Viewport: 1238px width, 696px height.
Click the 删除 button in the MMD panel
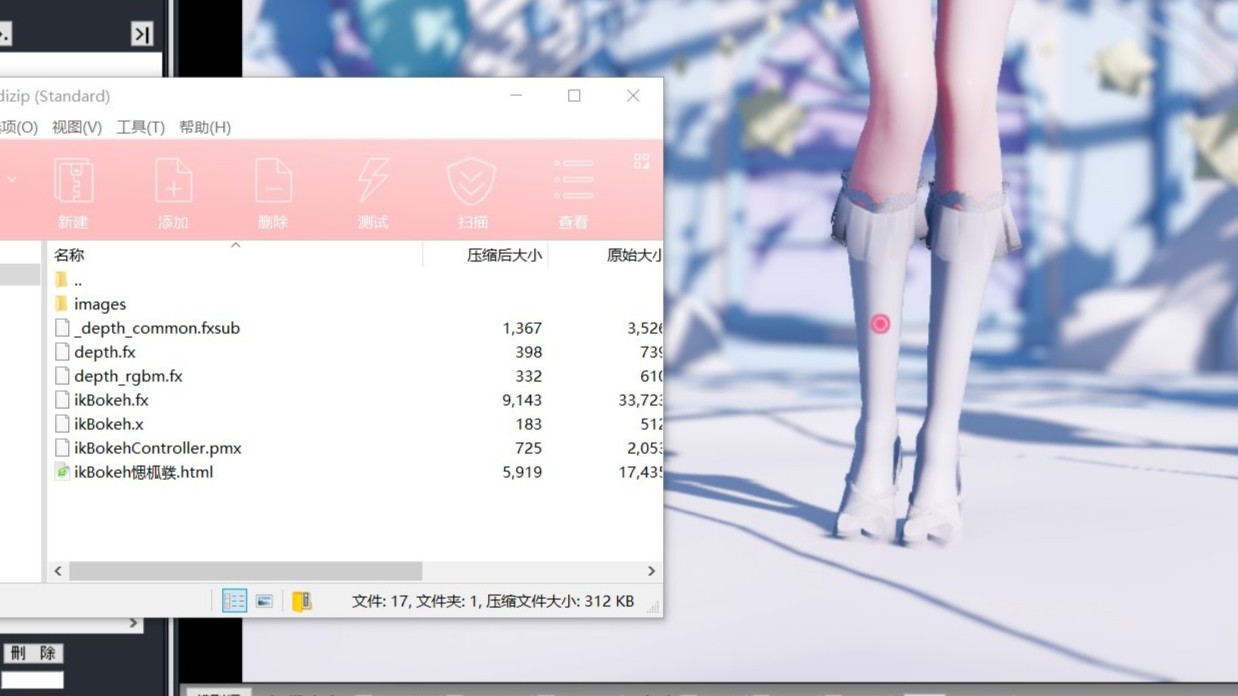tap(33, 653)
